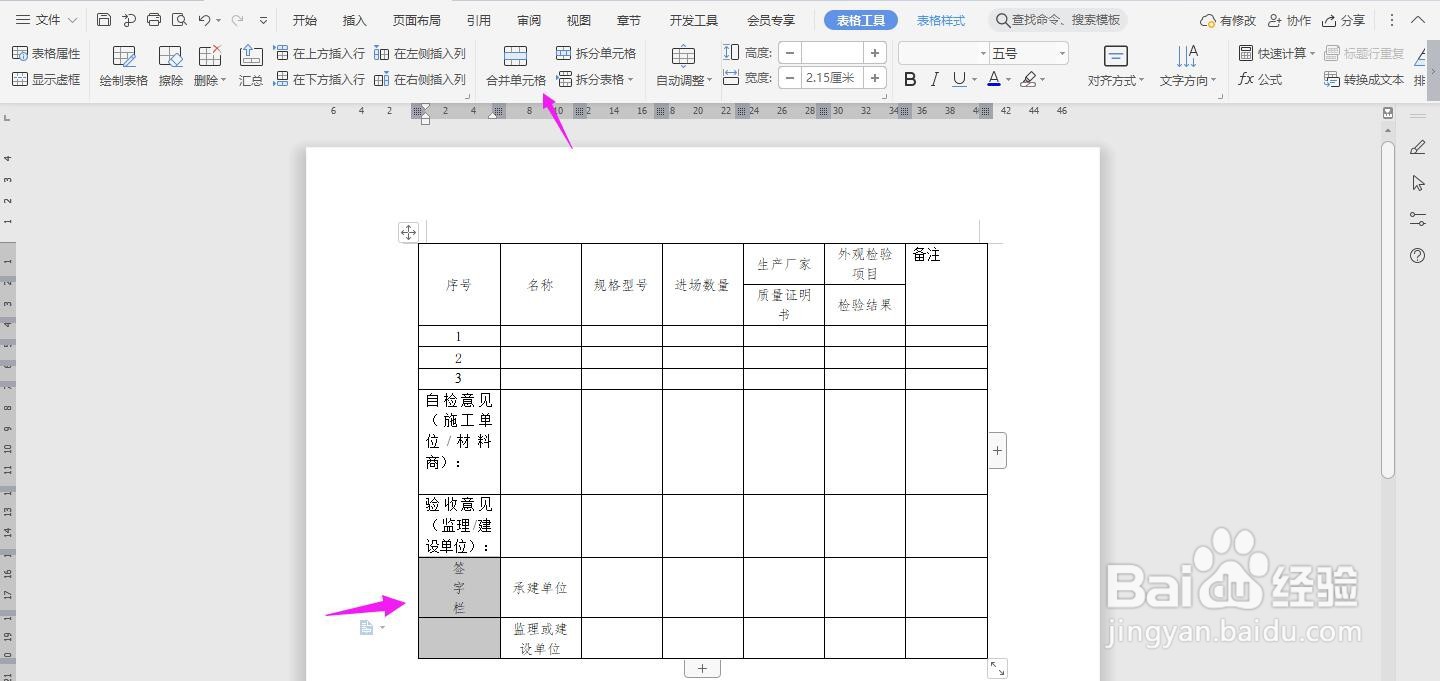
Task: Open the 删除 delete dropdown
Action: pos(209,66)
